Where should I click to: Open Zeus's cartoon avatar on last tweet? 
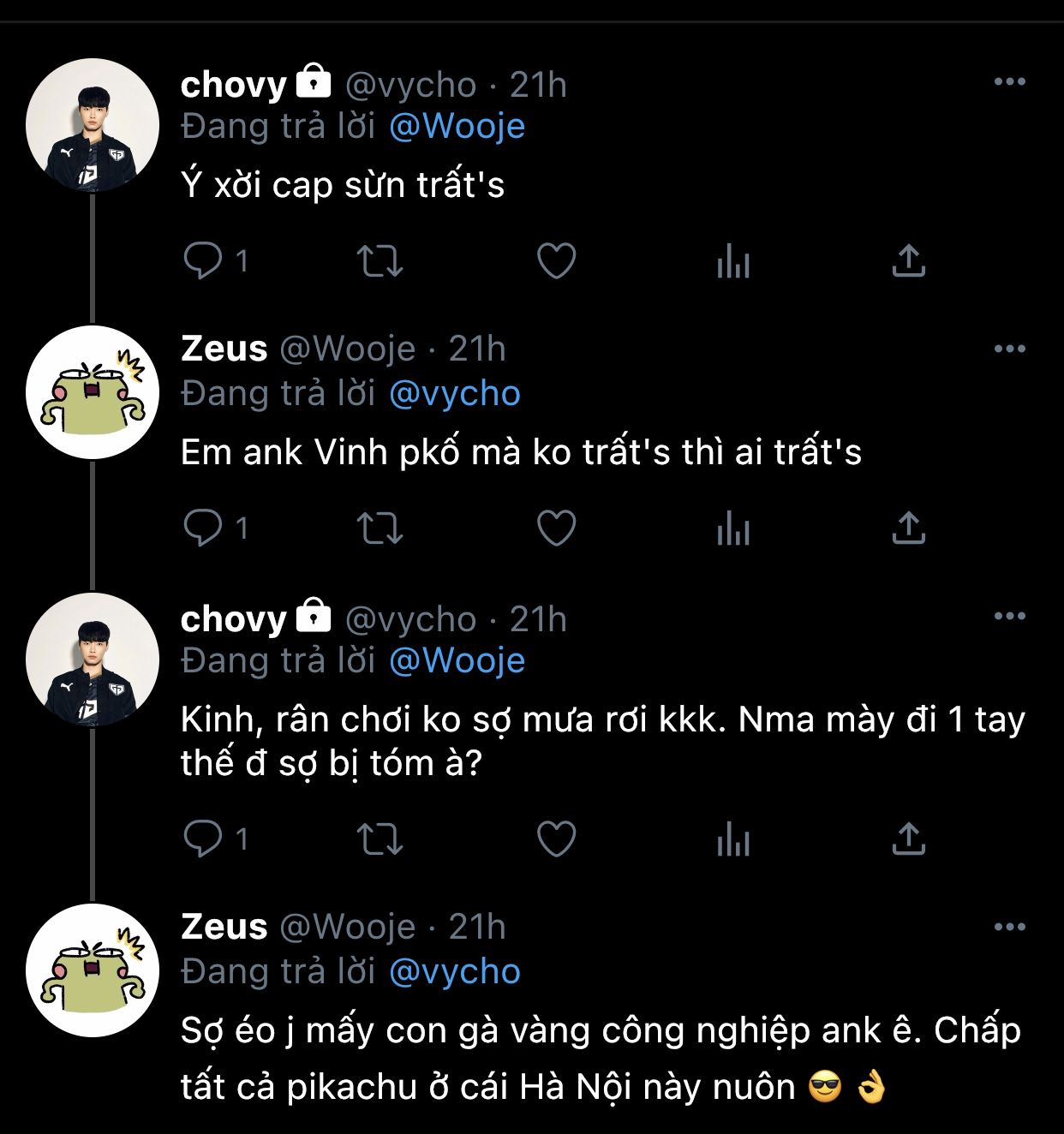point(93,970)
